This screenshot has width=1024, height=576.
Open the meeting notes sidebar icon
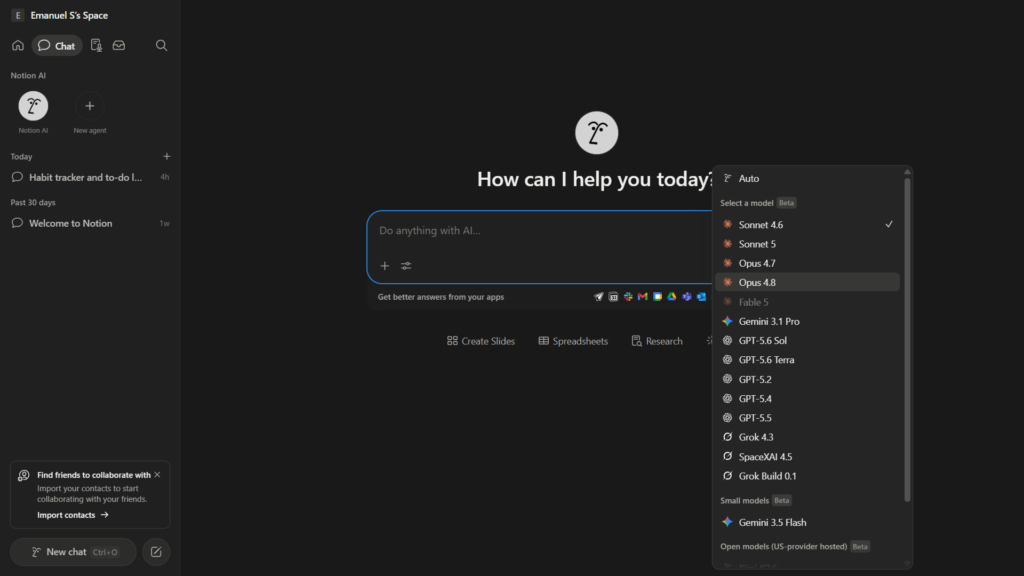(x=96, y=46)
